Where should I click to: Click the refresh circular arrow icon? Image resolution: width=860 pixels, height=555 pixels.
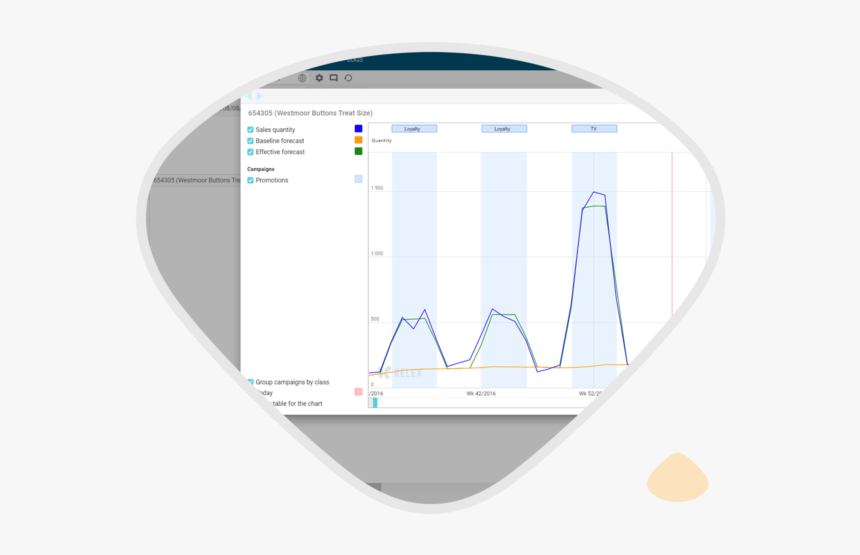coord(348,78)
